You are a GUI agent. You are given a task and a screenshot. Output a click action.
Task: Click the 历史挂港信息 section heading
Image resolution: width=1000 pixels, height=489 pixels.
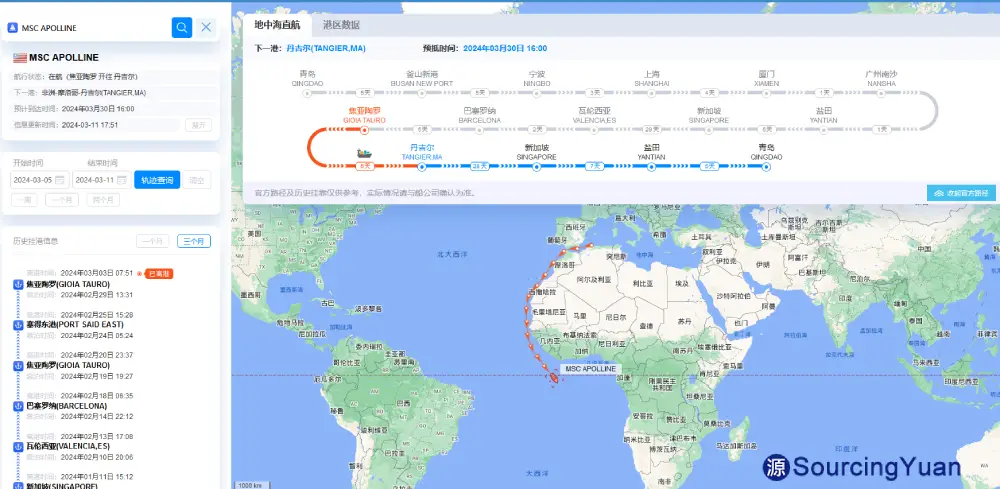point(36,241)
